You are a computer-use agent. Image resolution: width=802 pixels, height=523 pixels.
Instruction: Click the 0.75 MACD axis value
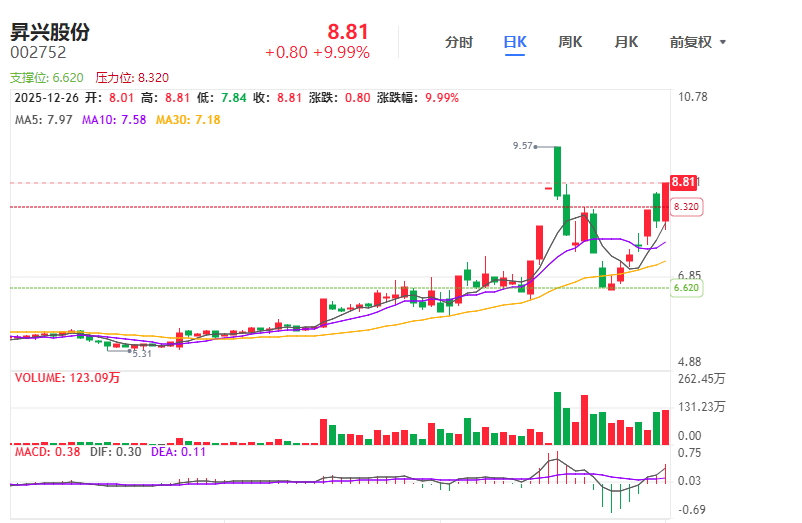(x=689, y=453)
